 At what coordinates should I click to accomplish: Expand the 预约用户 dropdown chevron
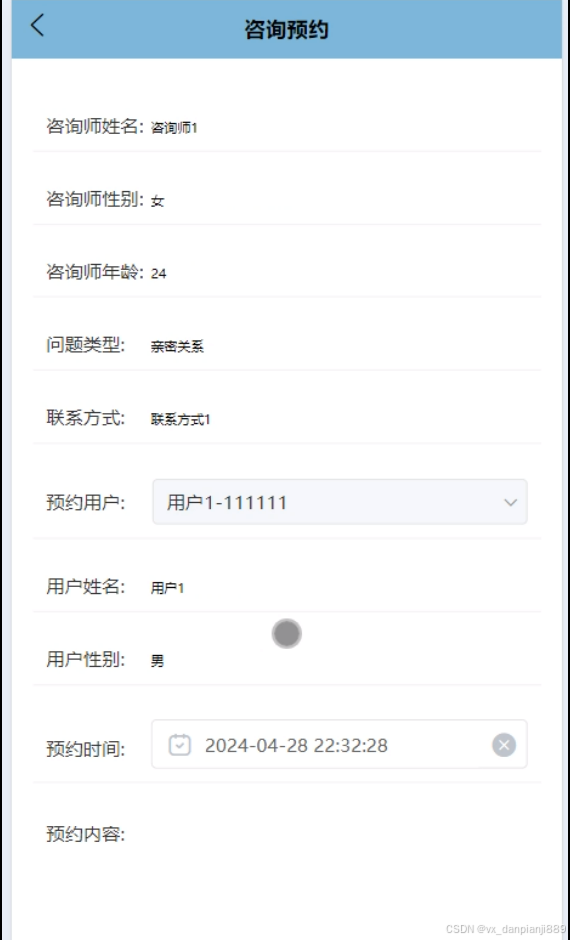(511, 502)
